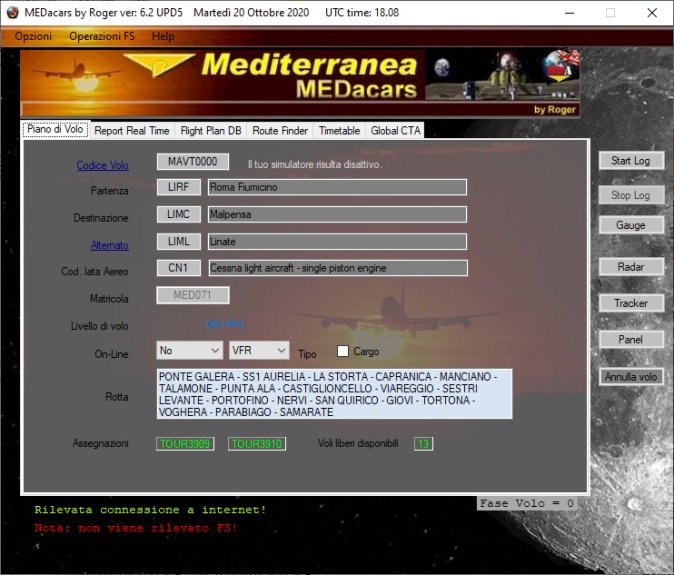This screenshot has width=674, height=575.
Task: Open the Tracker button
Action: pos(631,303)
